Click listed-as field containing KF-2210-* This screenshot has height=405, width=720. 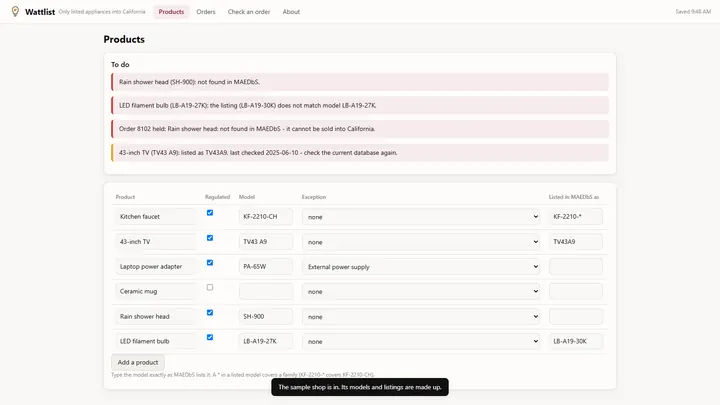576,217
